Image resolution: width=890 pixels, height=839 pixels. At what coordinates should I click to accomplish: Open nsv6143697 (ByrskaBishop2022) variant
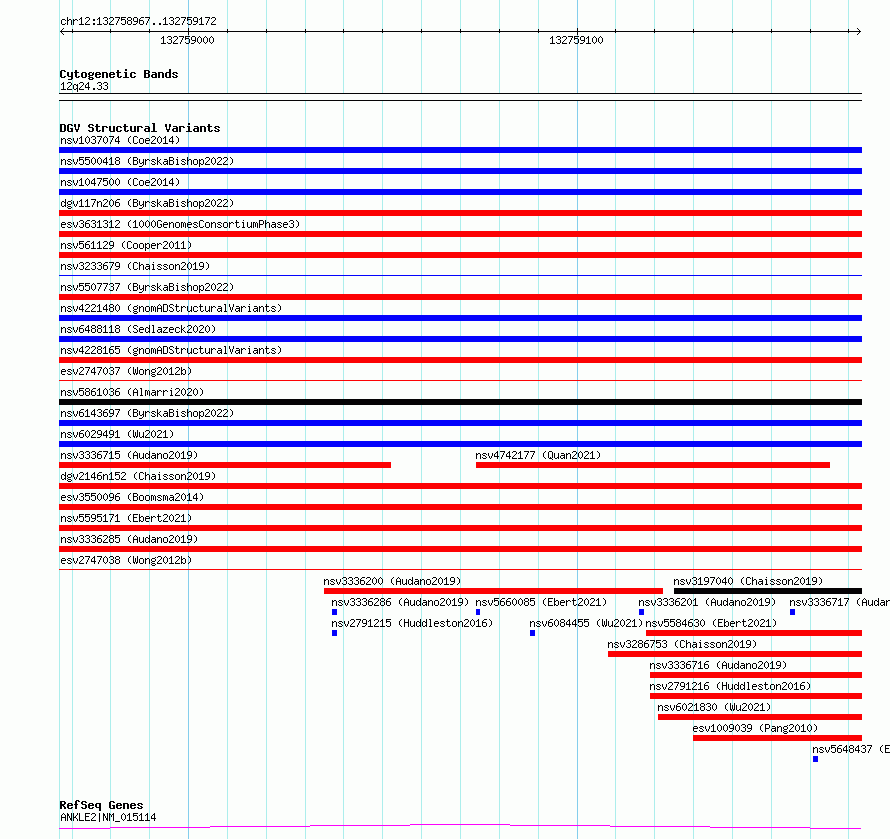[x=147, y=413]
